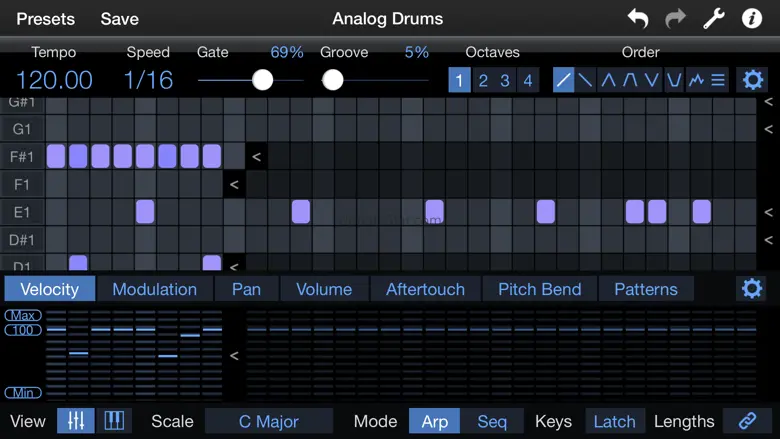This screenshot has width=780, height=439.
Task: Select the random zigzag order icon
Action: click(696, 80)
